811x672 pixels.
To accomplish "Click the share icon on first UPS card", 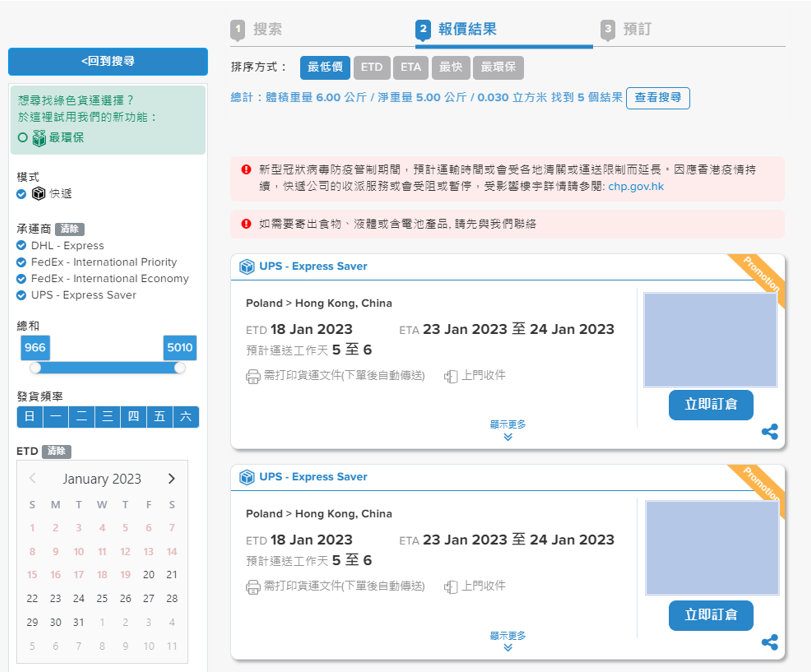I will pyautogui.click(x=770, y=431).
